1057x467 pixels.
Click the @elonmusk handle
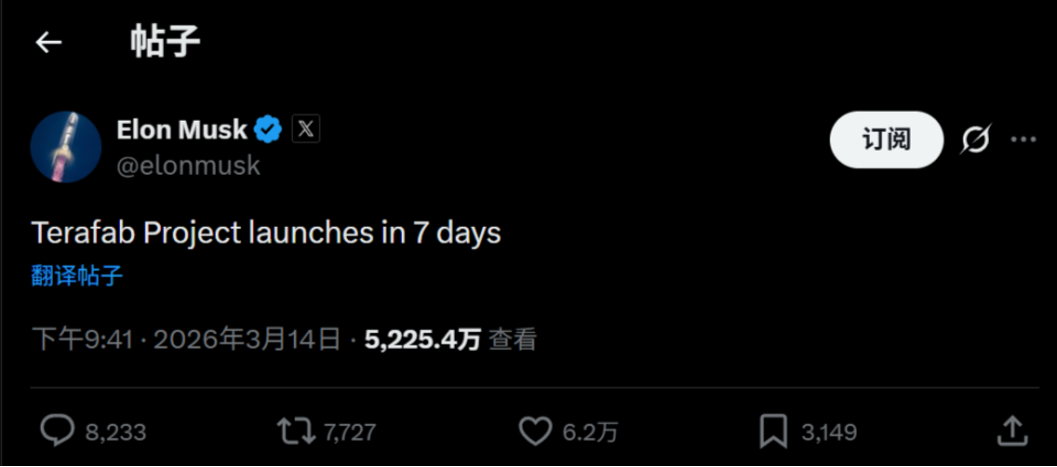point(188,165)
